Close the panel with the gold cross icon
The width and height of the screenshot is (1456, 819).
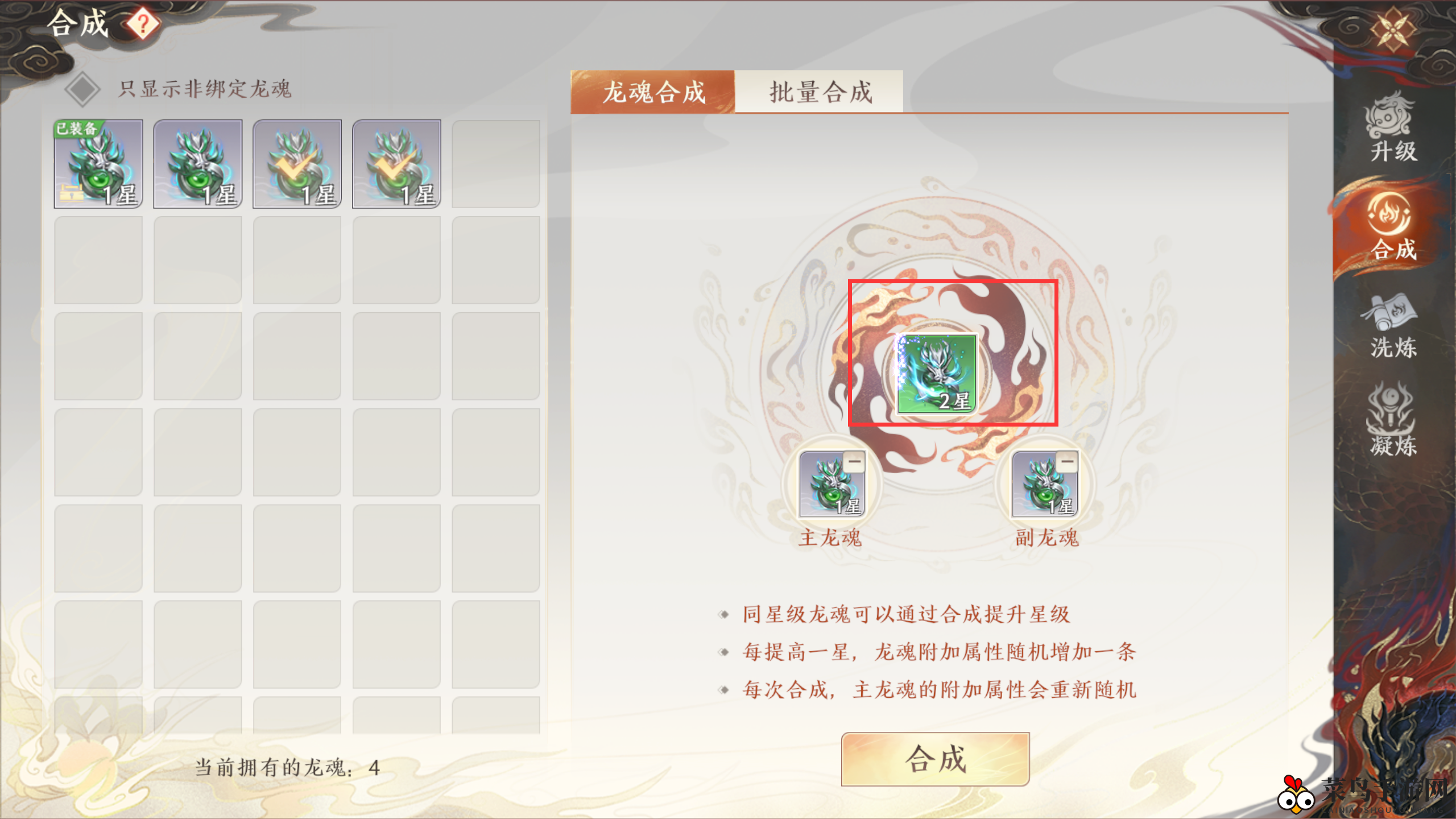click(x=1392, y=30)
